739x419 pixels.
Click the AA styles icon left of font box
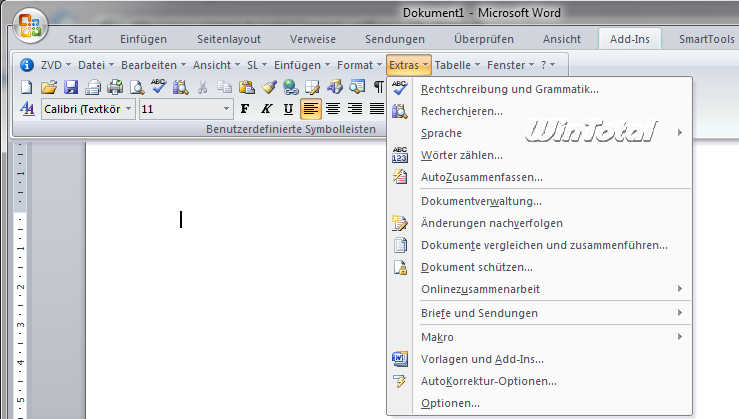coord(27,109)
